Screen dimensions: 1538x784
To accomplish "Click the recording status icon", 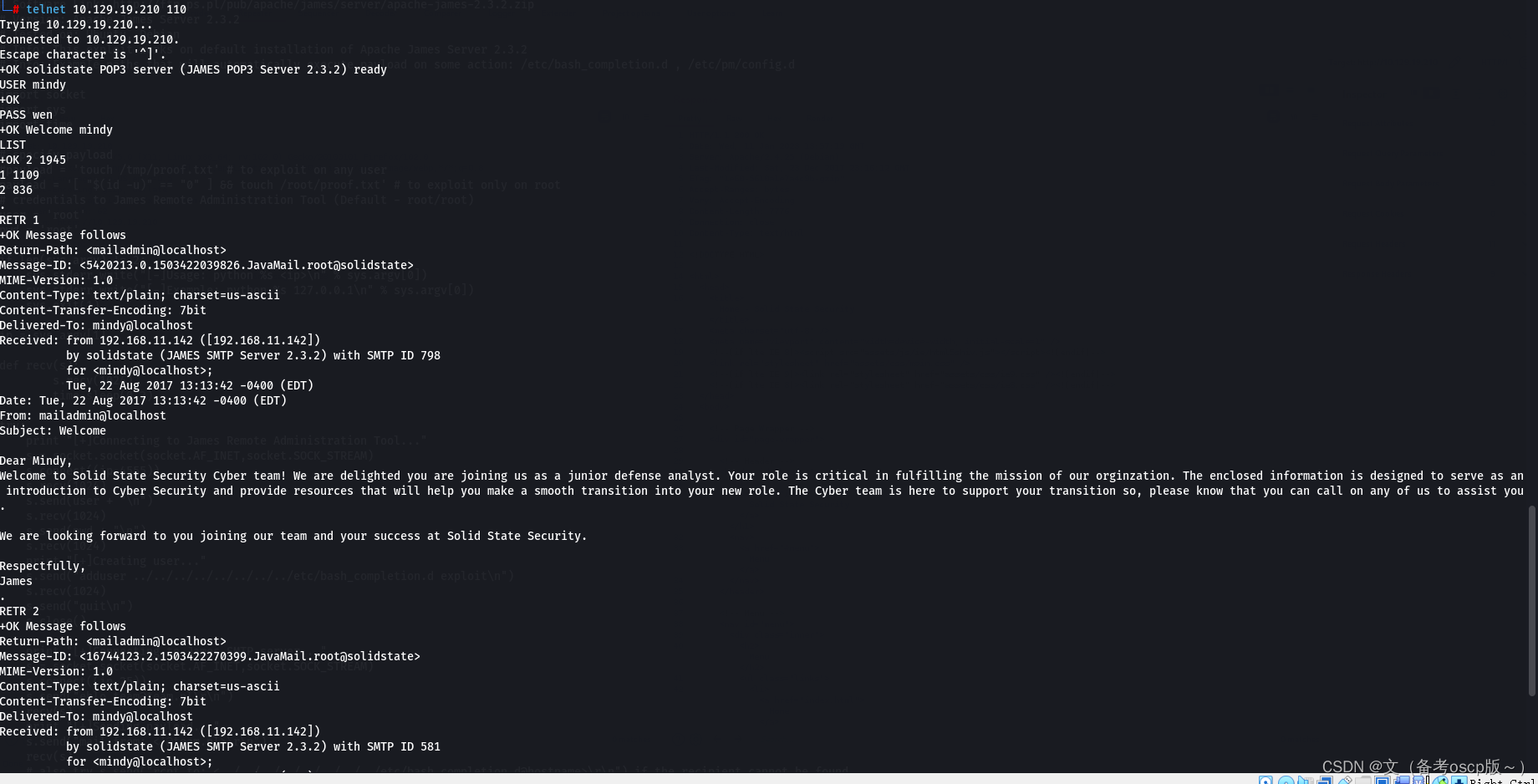I will pyautogui.click(x=1402, y=781).
